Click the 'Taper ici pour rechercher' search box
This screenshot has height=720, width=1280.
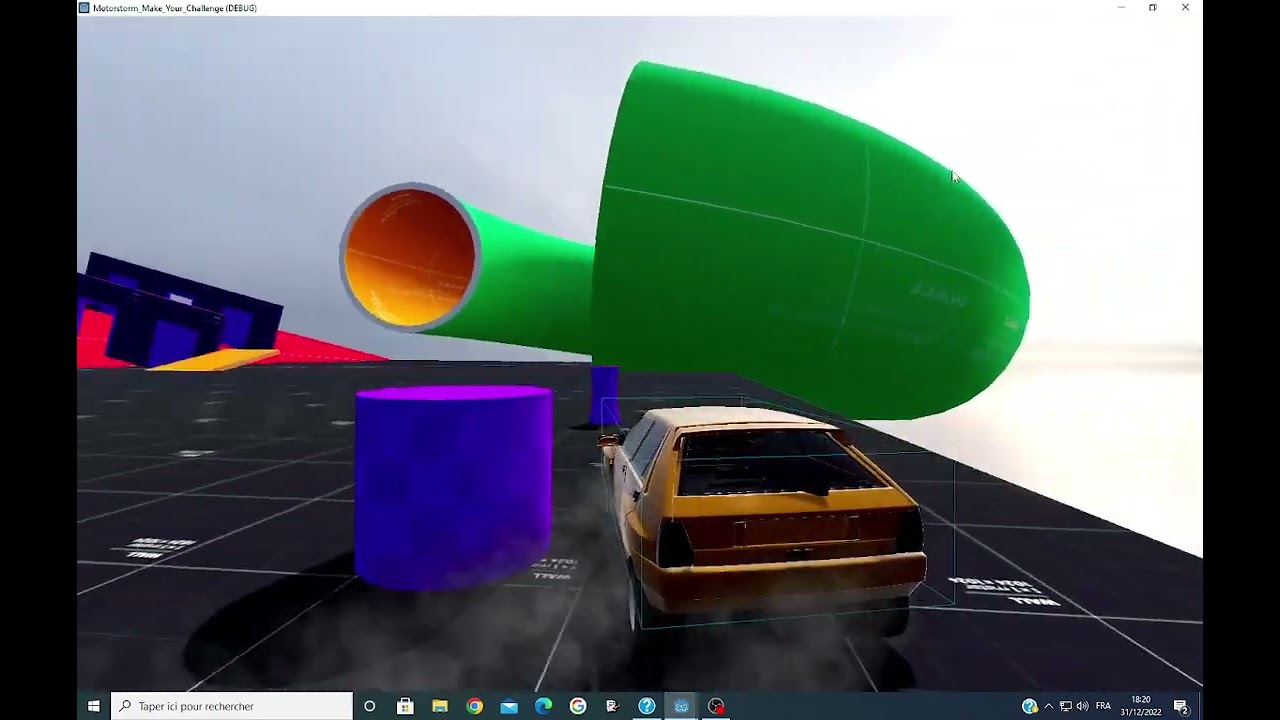[232, 706]
